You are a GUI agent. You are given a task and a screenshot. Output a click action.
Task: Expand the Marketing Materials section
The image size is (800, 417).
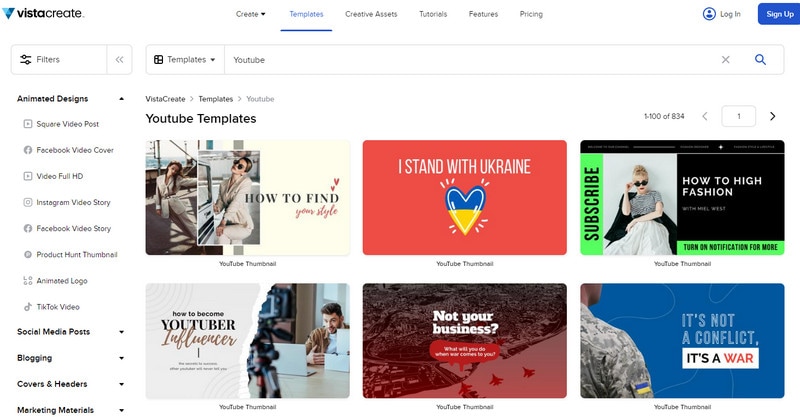point(121,410)
